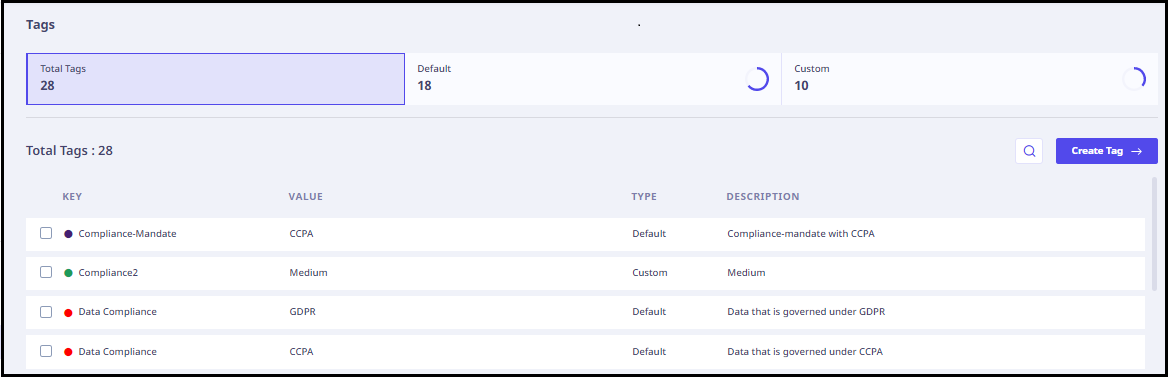The image size is (1168, 377).
Task: Click the red dot on the GDPR row
Action: coord(69,312)
